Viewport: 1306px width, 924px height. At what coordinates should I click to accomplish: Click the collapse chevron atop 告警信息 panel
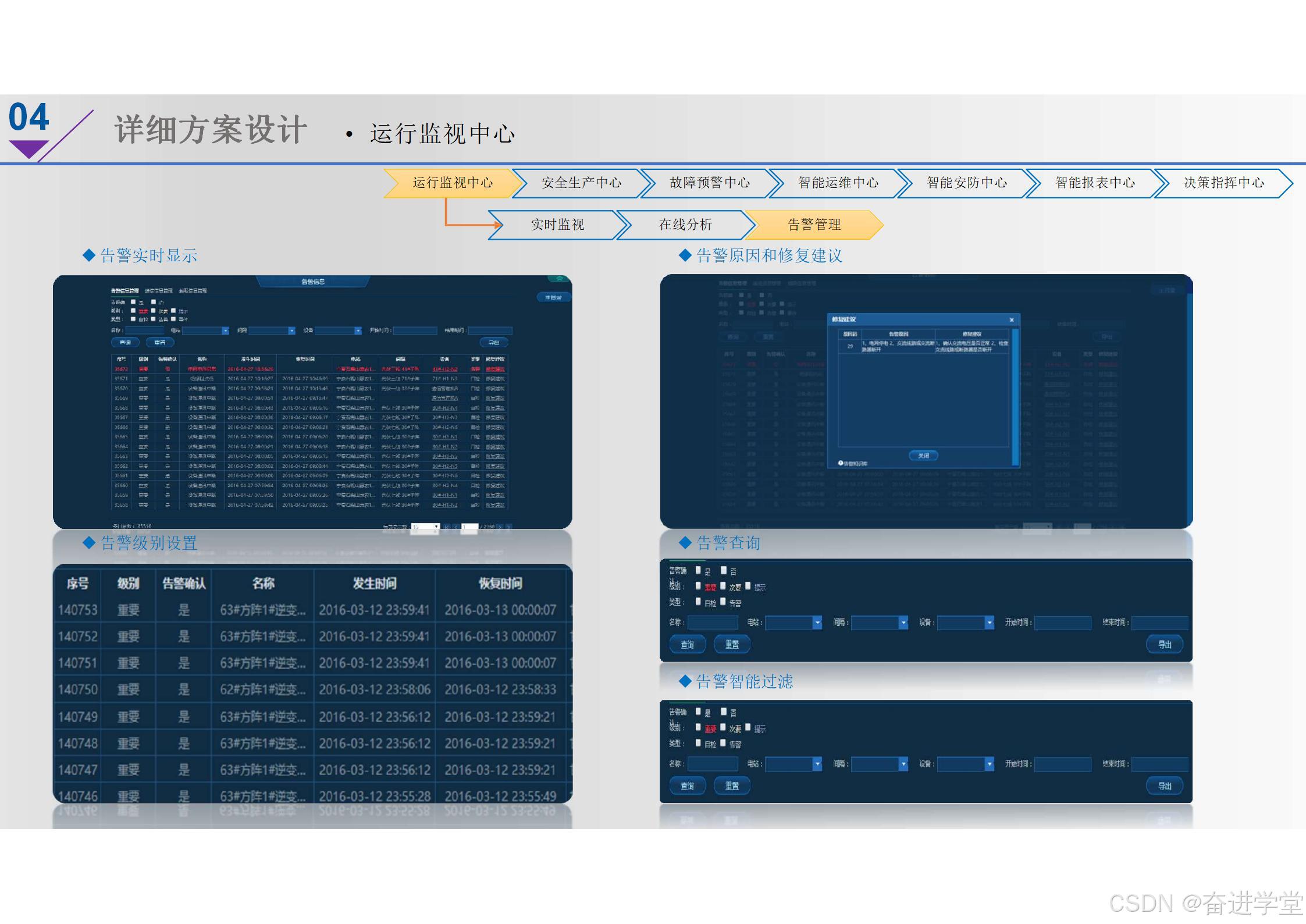tap(560, 279)
